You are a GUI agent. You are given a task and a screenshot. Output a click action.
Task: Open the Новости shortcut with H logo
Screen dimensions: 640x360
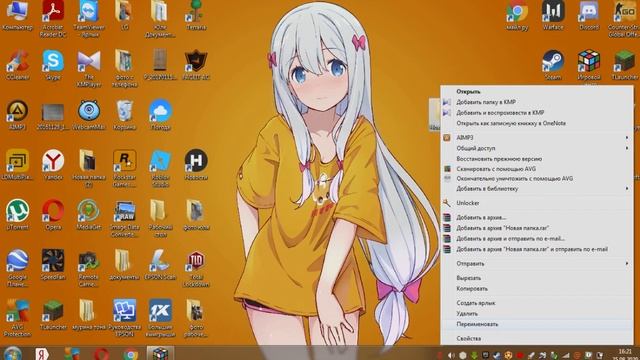pos(196,165)
